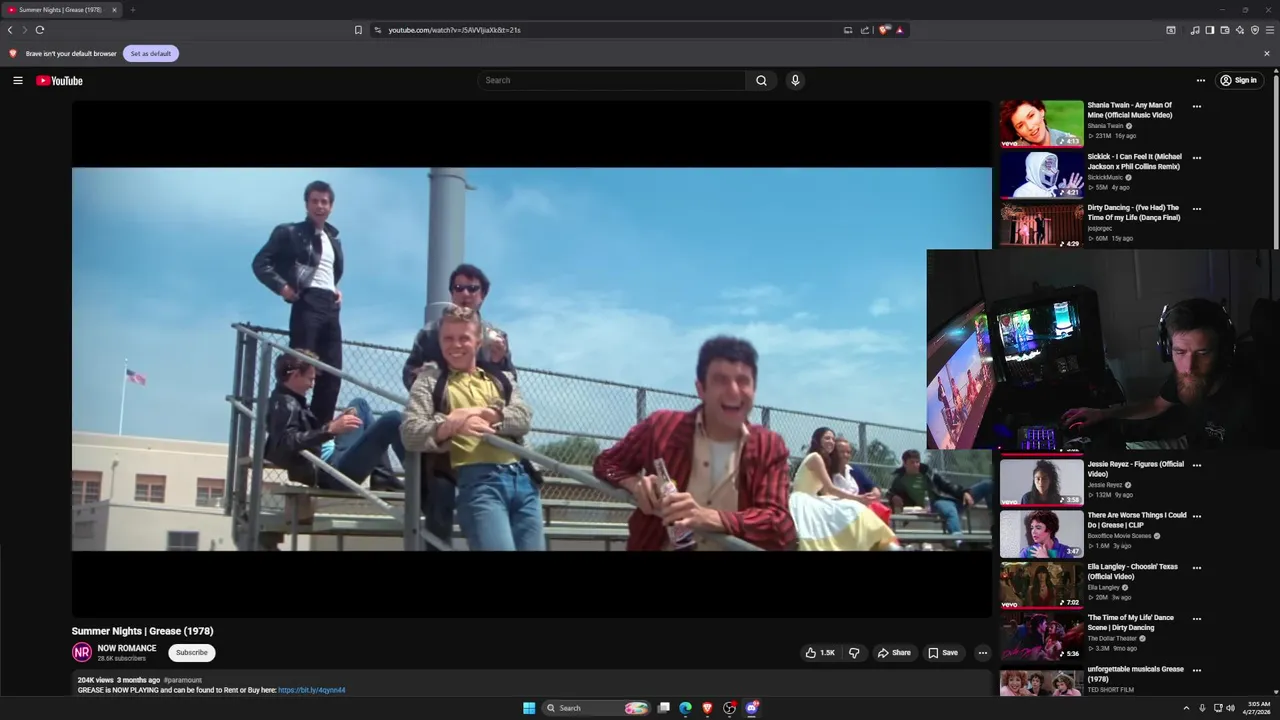This screenshot has width=1280, height=720.
Task: Click the address bar URL
Action: click(455, 30)
